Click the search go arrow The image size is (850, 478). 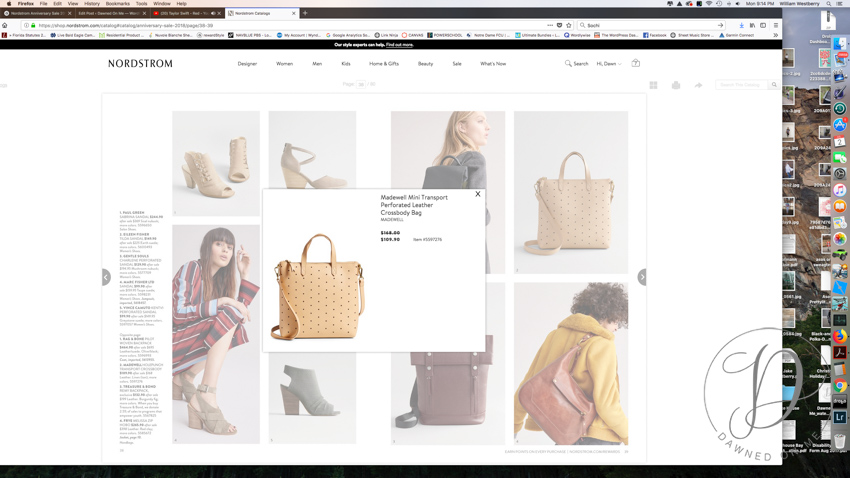[x=720, y=25]
